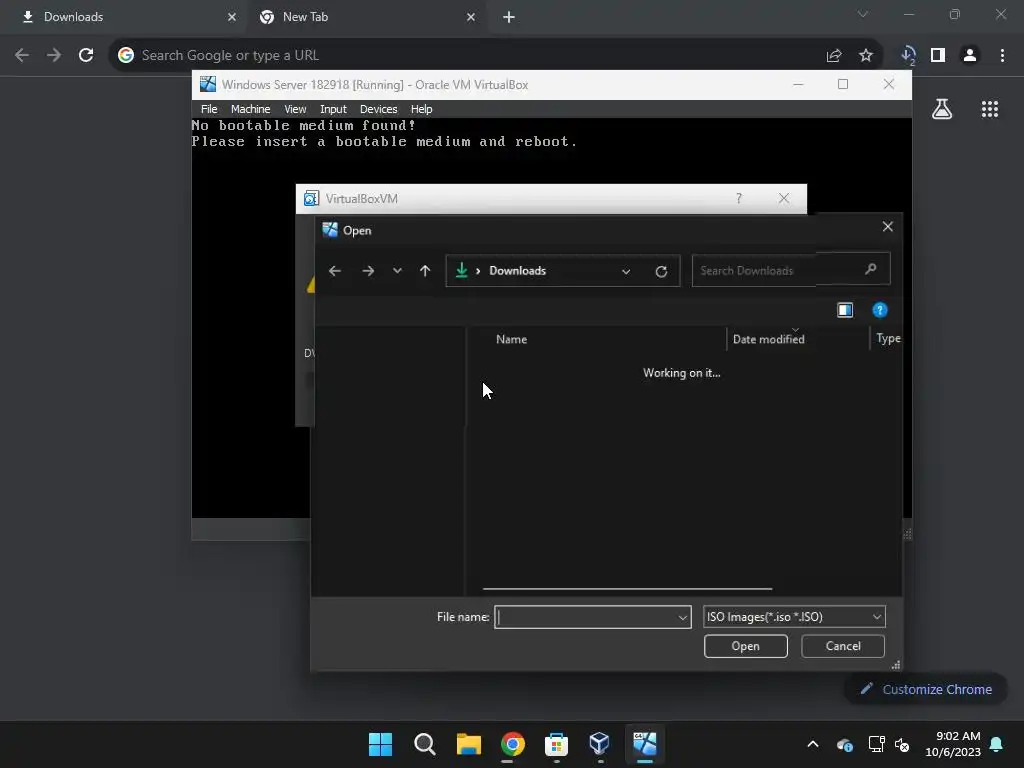
Task: Click Chrome forward navigation arrow
Action: [x=54, y=56]
